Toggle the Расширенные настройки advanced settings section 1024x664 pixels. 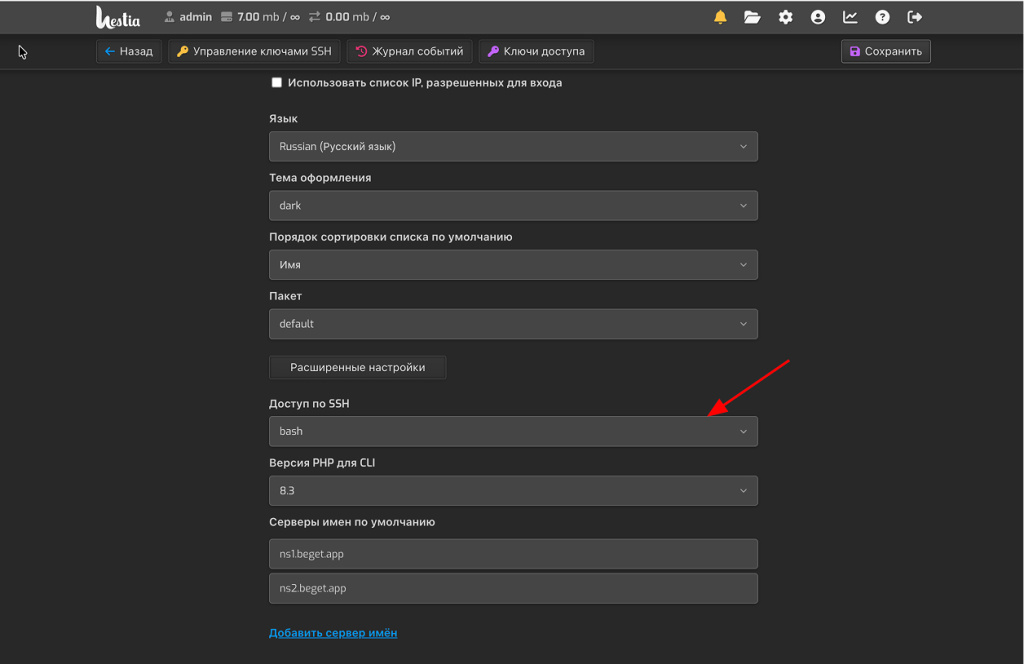[357, 367]
